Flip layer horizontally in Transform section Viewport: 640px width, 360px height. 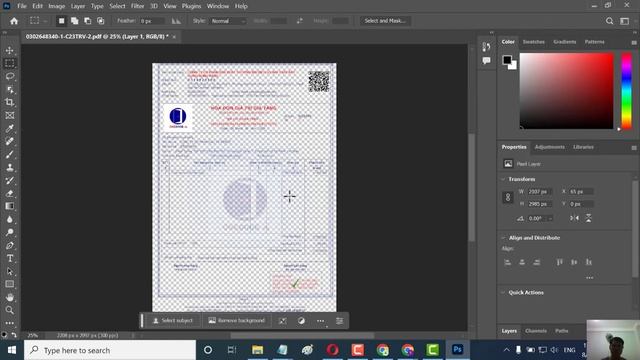574,218
